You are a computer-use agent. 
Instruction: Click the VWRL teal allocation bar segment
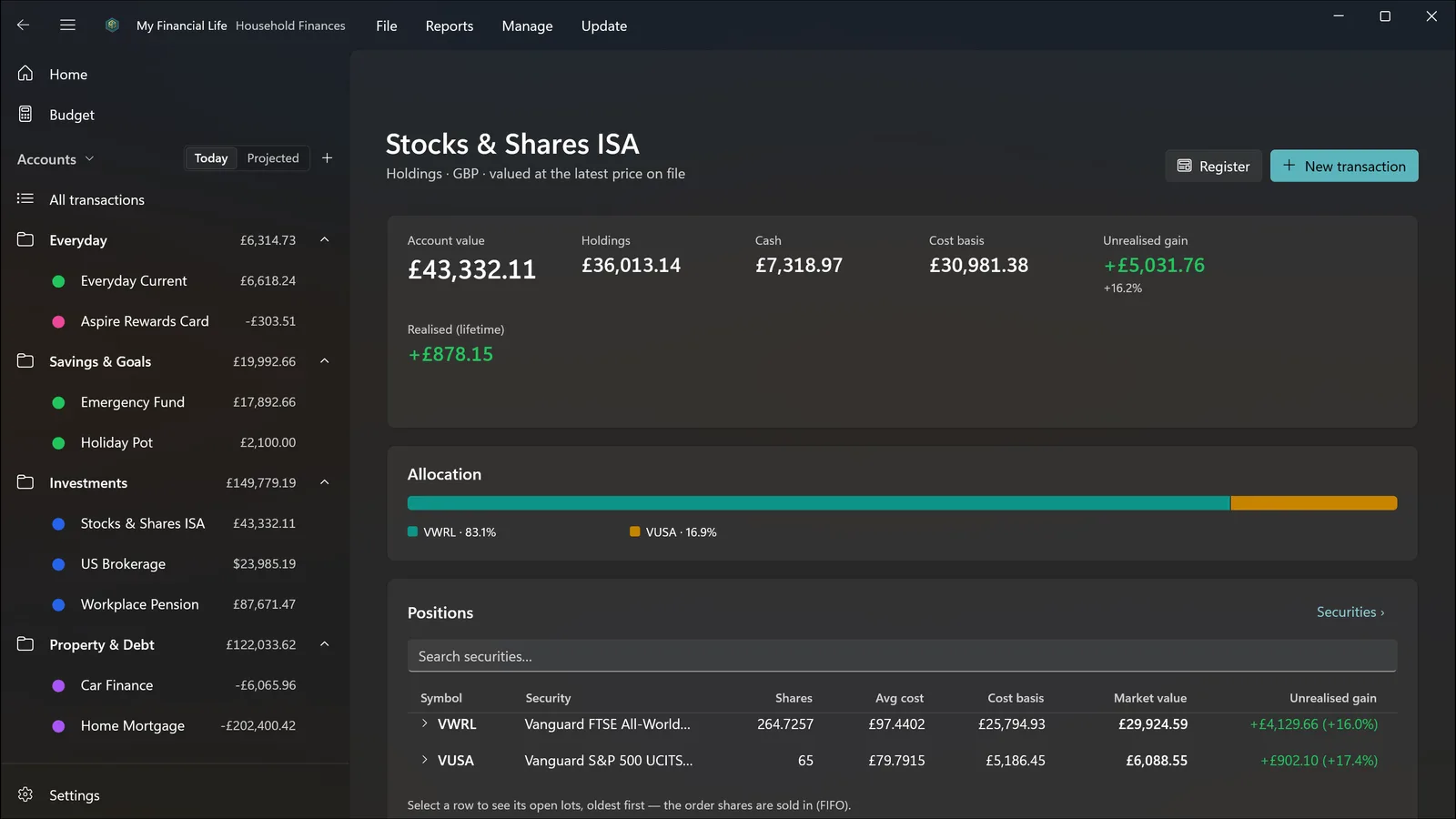[x=818, y=503]
